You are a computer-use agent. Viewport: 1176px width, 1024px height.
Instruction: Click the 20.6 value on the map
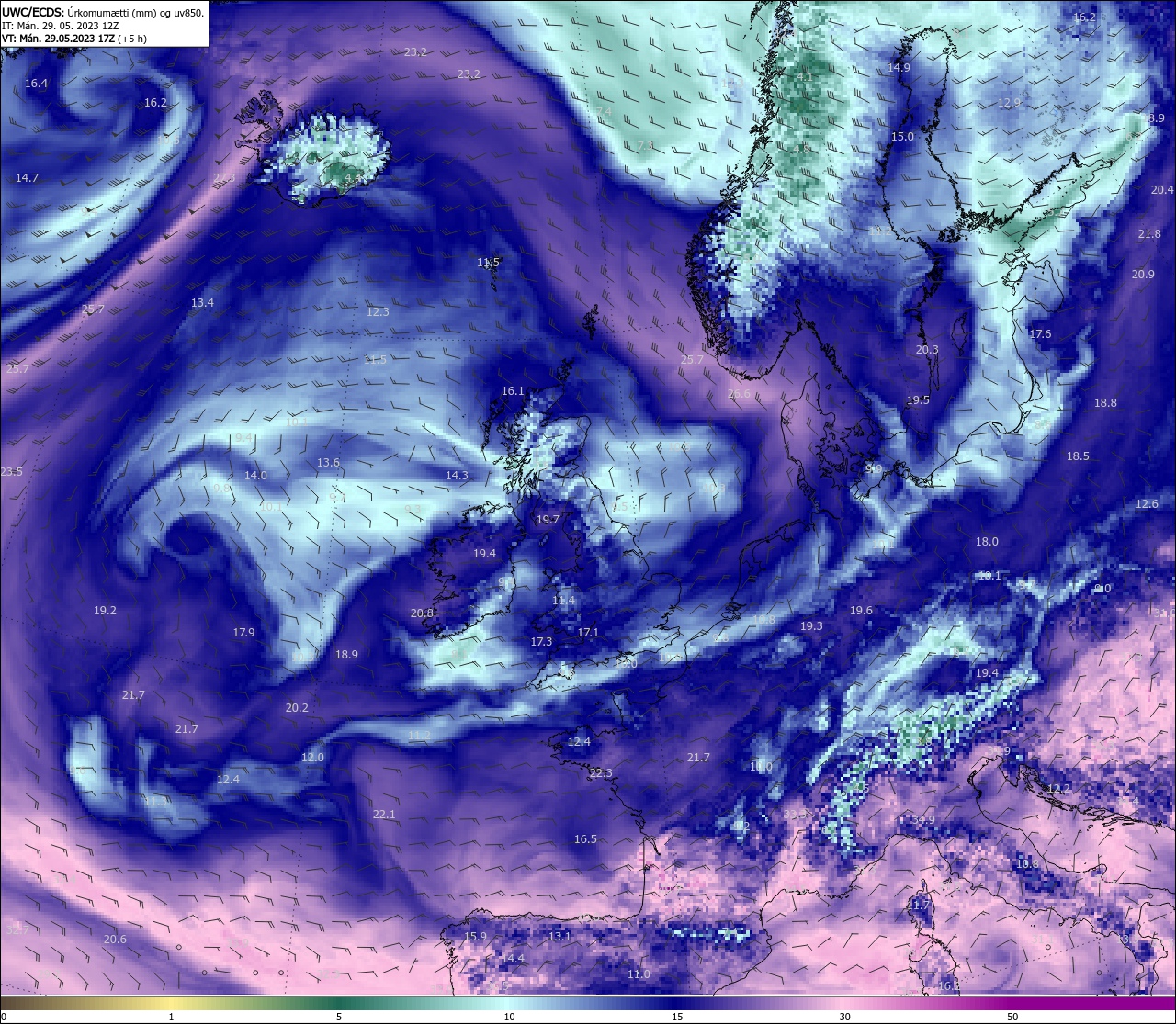tap(115, 940)
